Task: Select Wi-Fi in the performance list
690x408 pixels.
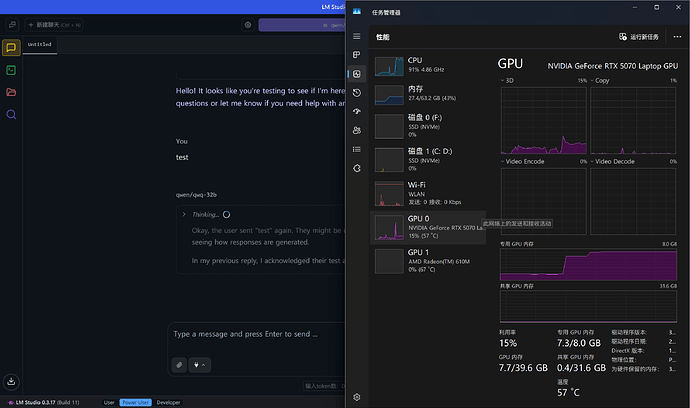Action: point(428,194)
